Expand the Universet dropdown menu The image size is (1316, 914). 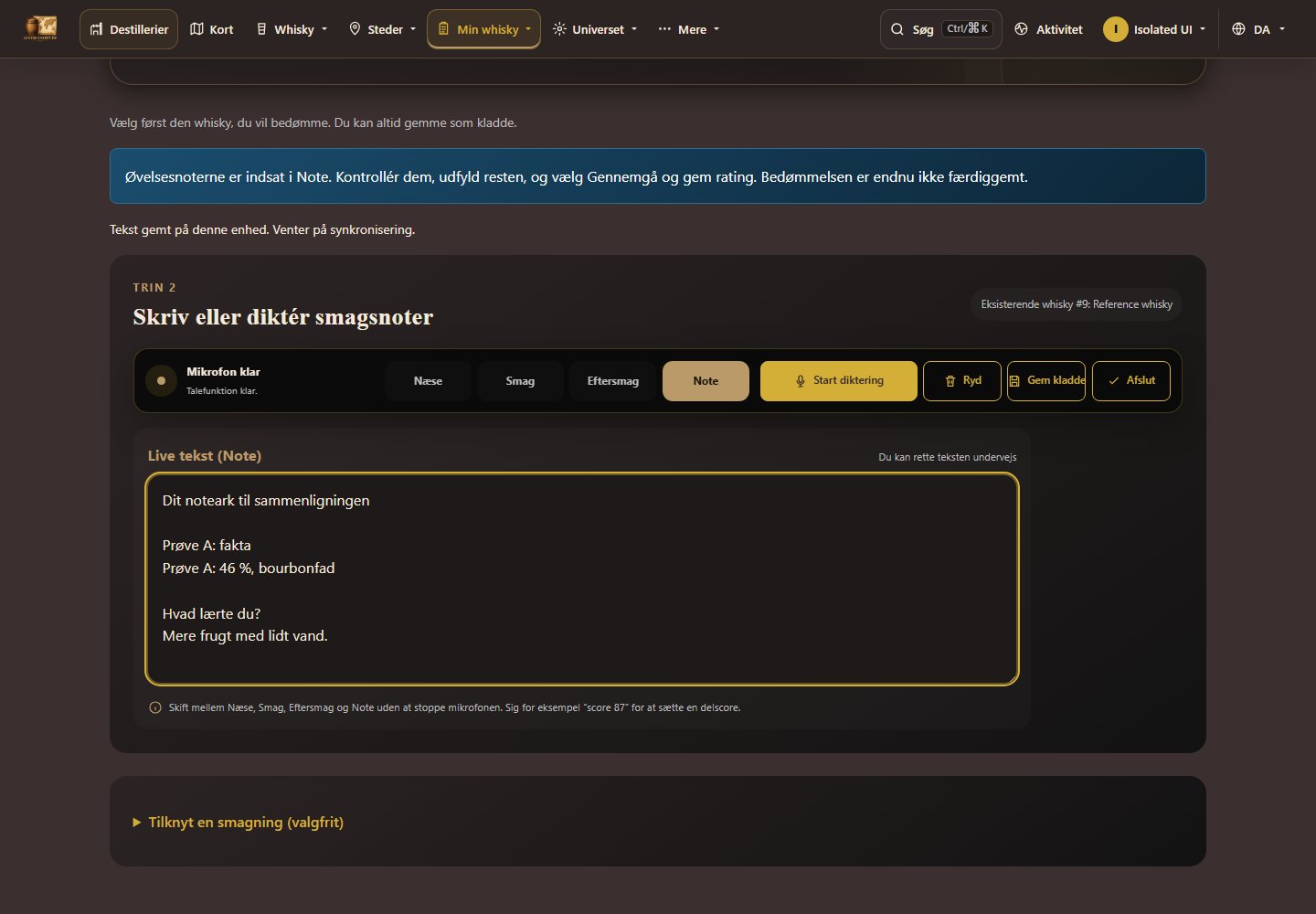tap(595, 29)
